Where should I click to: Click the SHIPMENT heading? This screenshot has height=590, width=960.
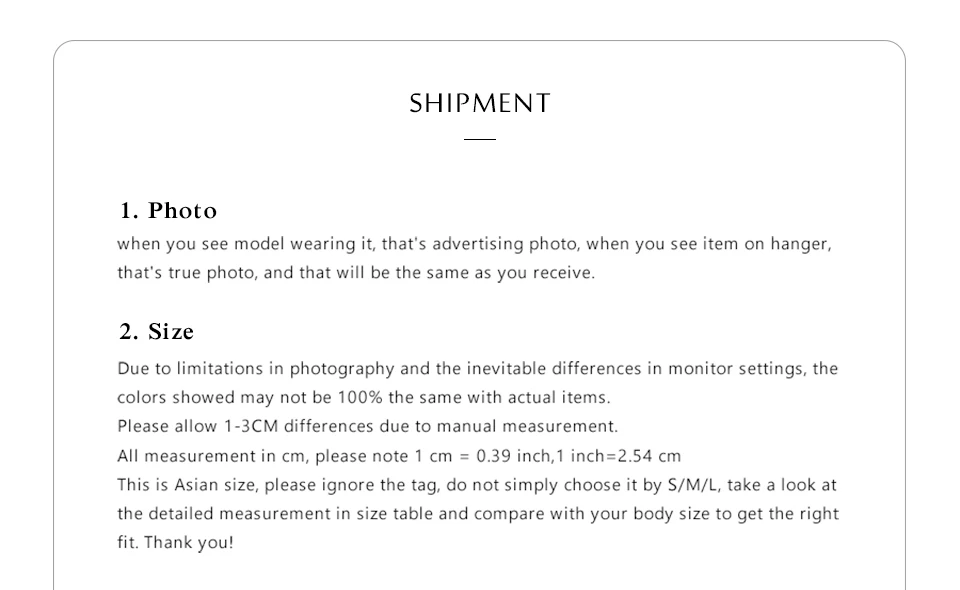pyautogui.click(x=480, y=103)
